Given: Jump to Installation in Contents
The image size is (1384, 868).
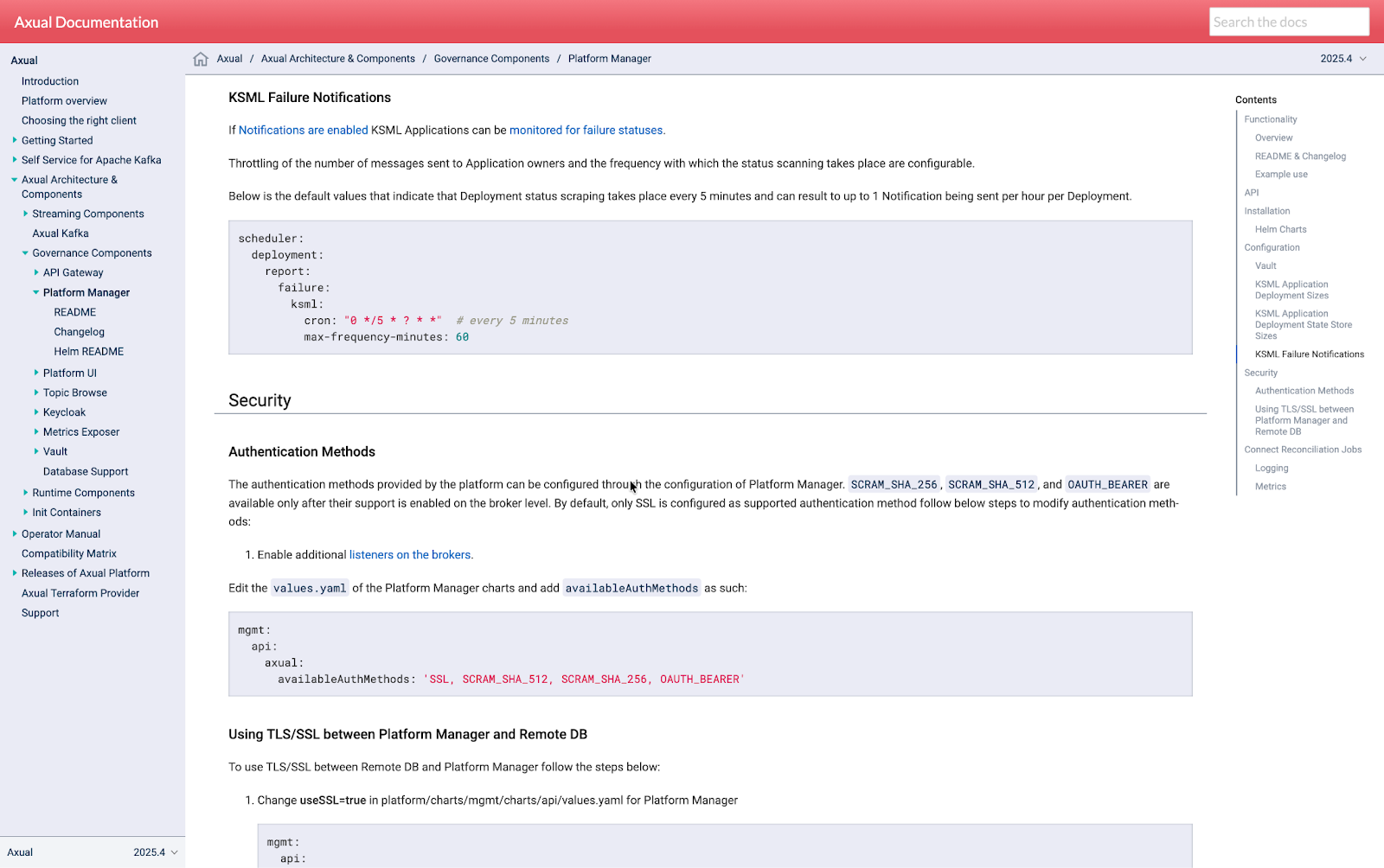Looking at the screenshot, I should pyautogui.click(x=1267, y=211).
